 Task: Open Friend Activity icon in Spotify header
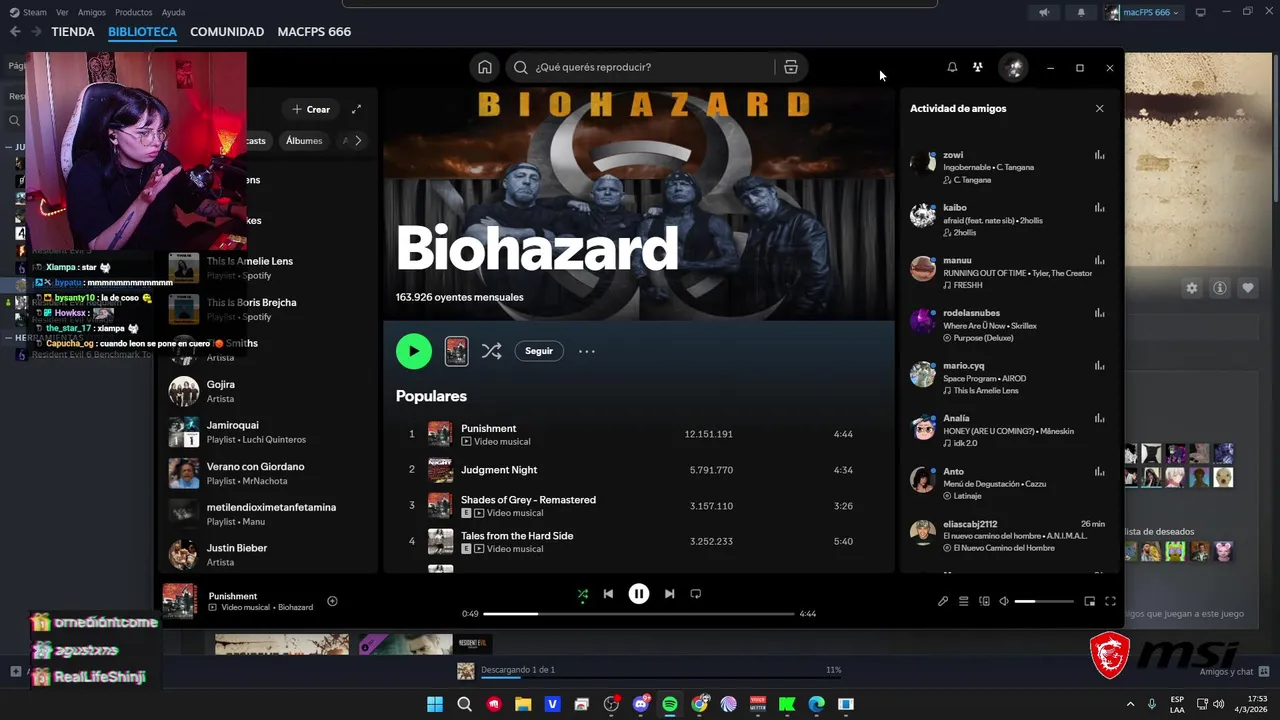[x=978, y=67]
